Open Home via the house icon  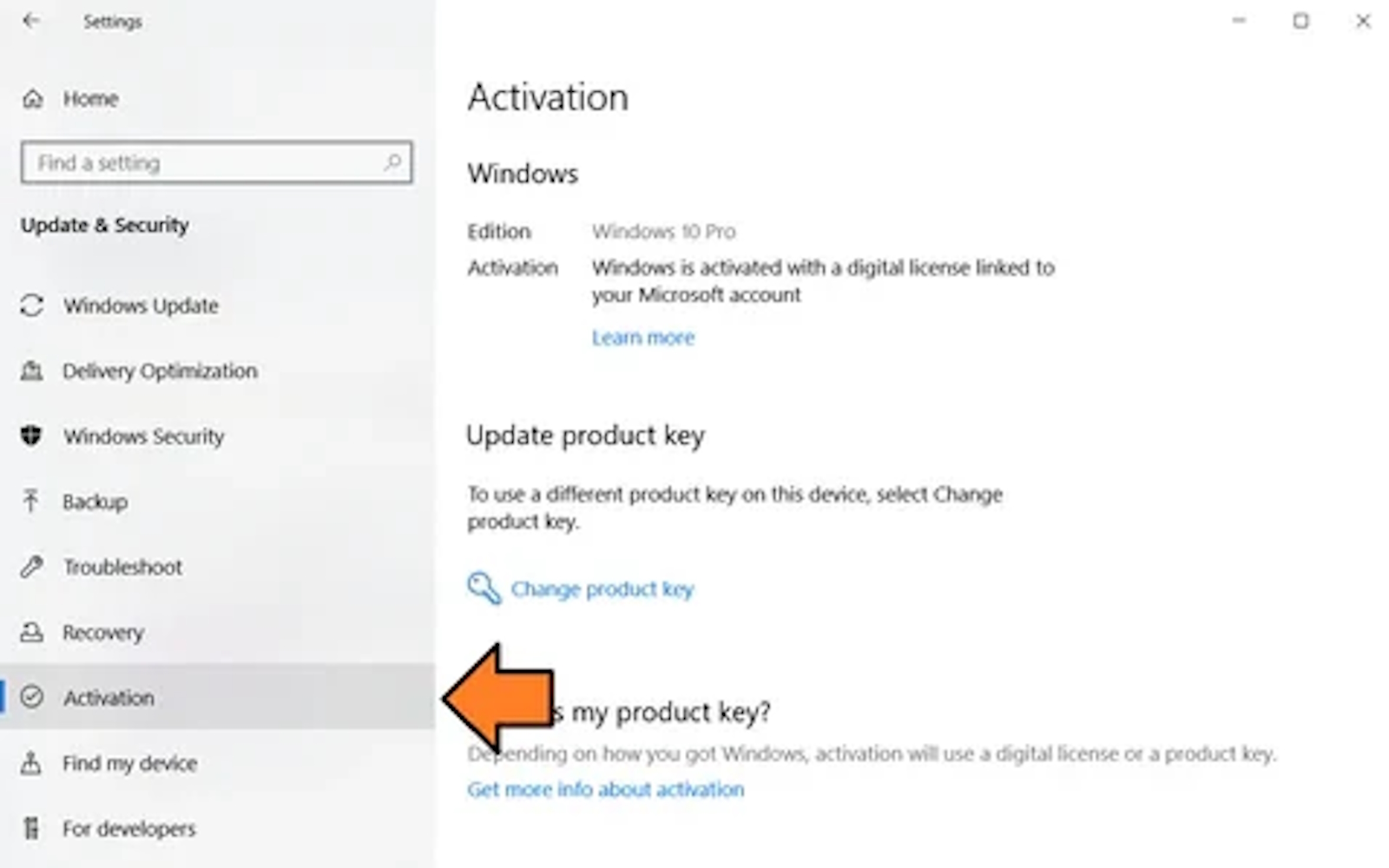[33, 99]
